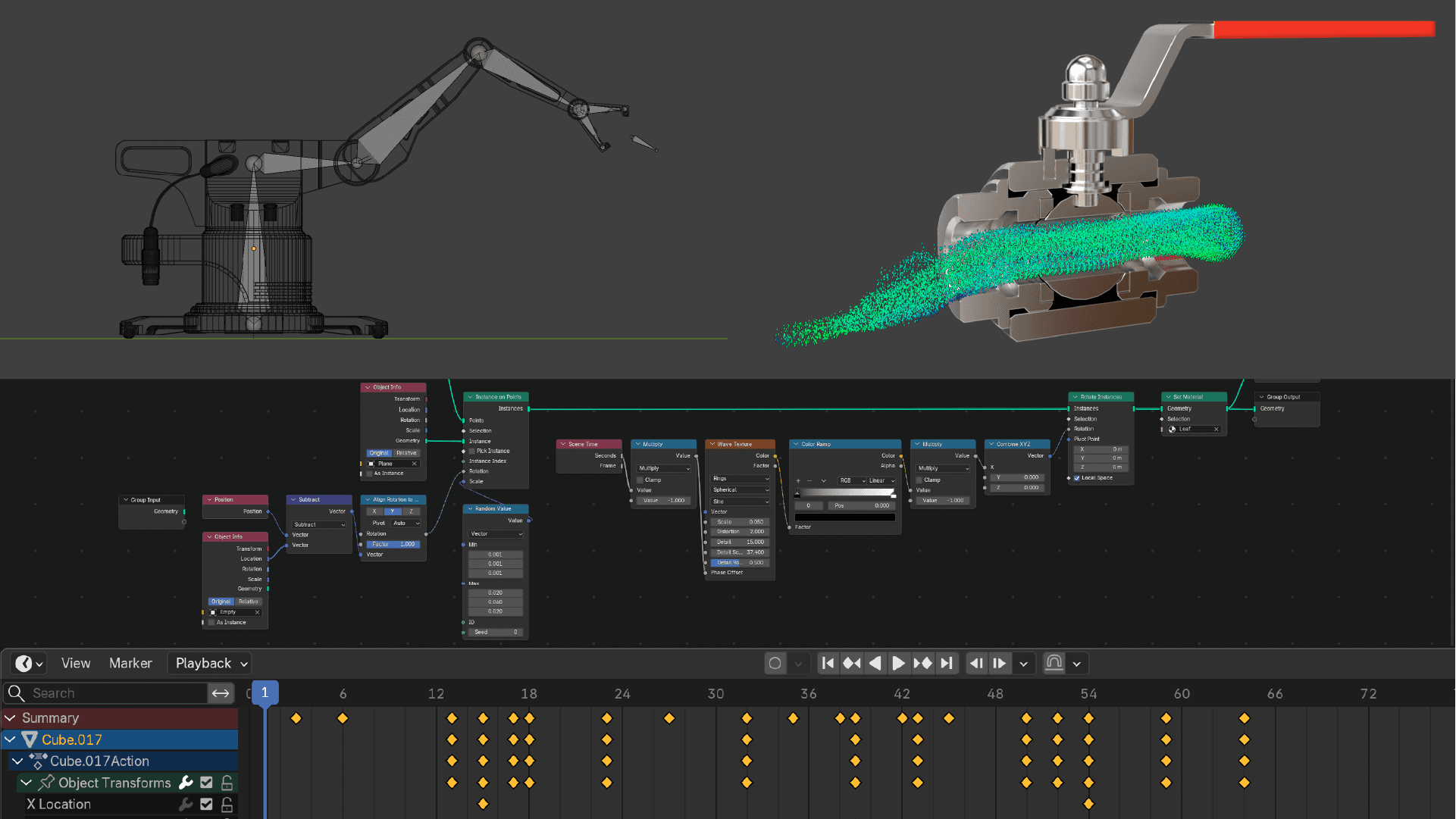Image resolution: width=1456 pixels, height=819 pixels.
Task: Open the timeline View menu
Action: [x=75, y=664]
